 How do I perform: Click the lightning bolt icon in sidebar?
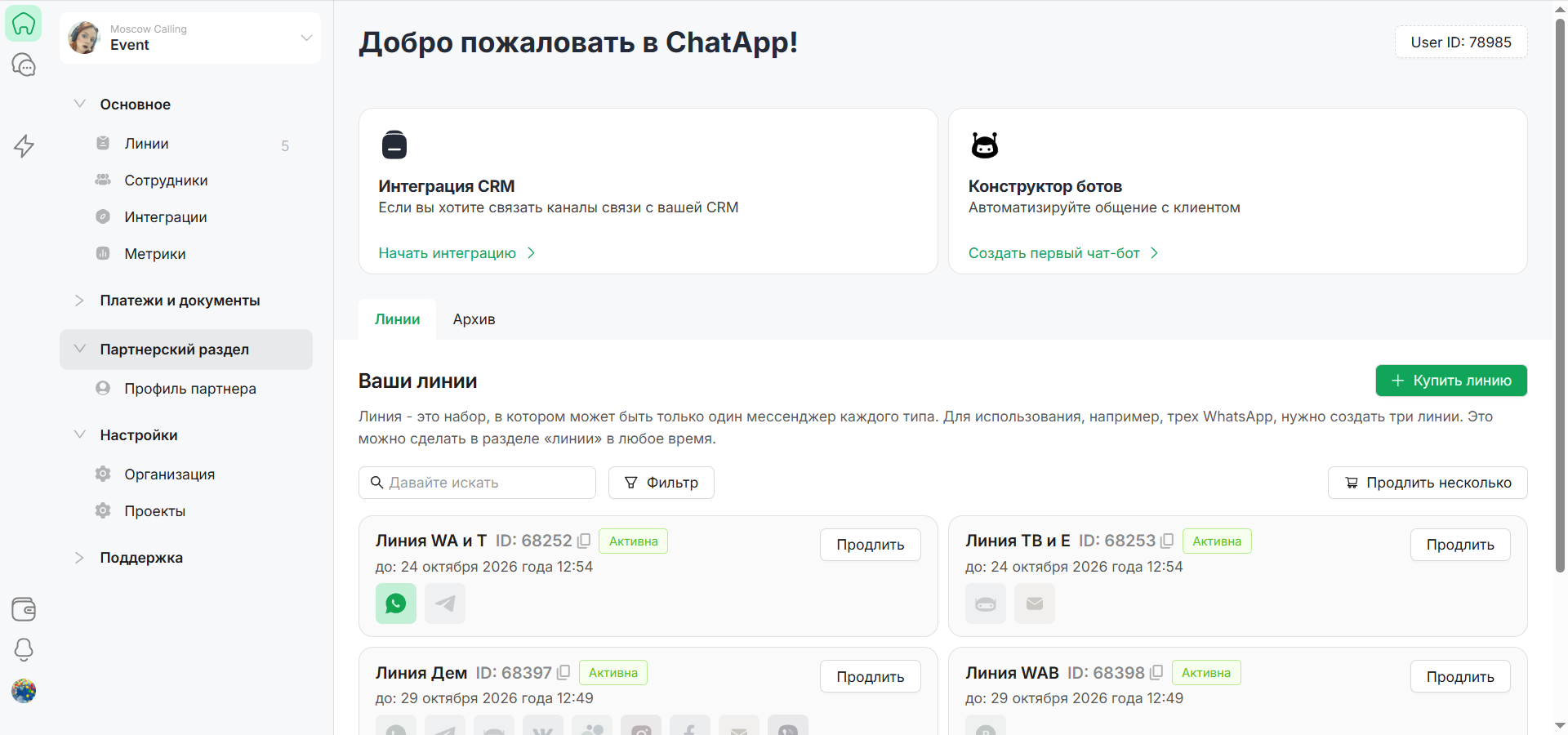click(24, 145)
